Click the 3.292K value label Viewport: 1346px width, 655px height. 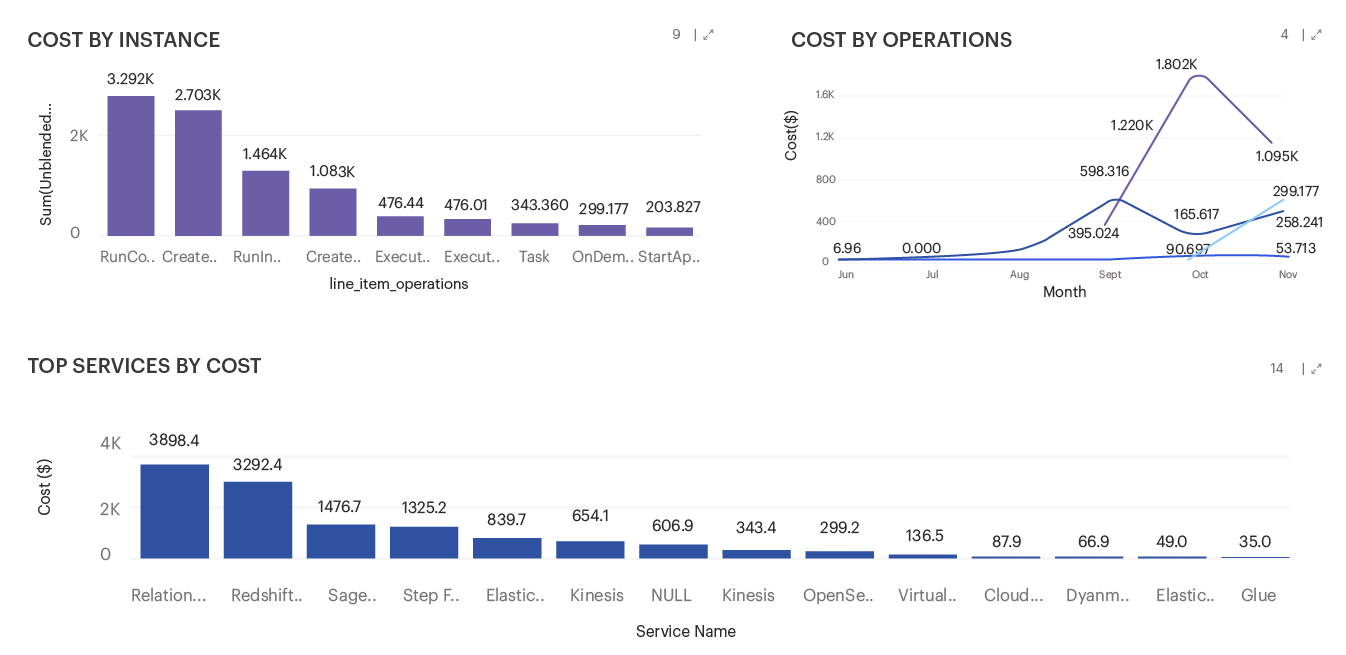tap(131, 79)
